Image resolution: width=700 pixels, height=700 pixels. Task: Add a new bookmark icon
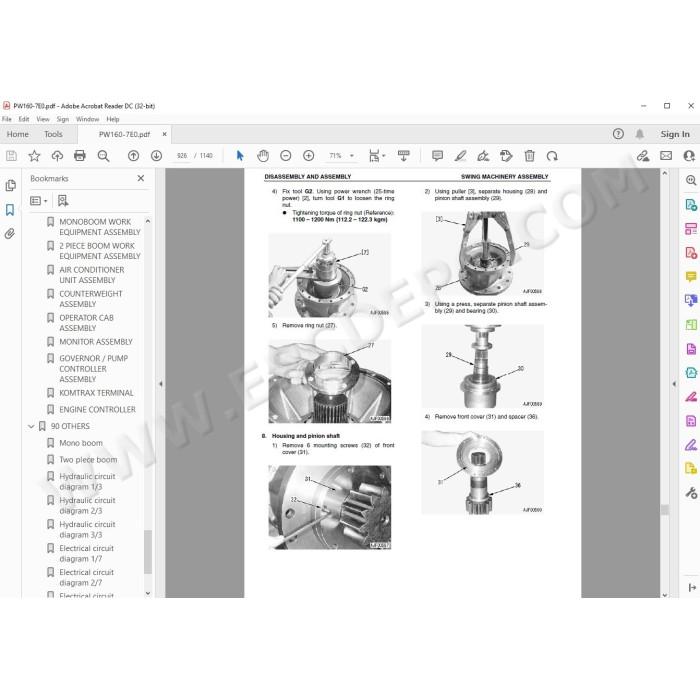(63, 201)
